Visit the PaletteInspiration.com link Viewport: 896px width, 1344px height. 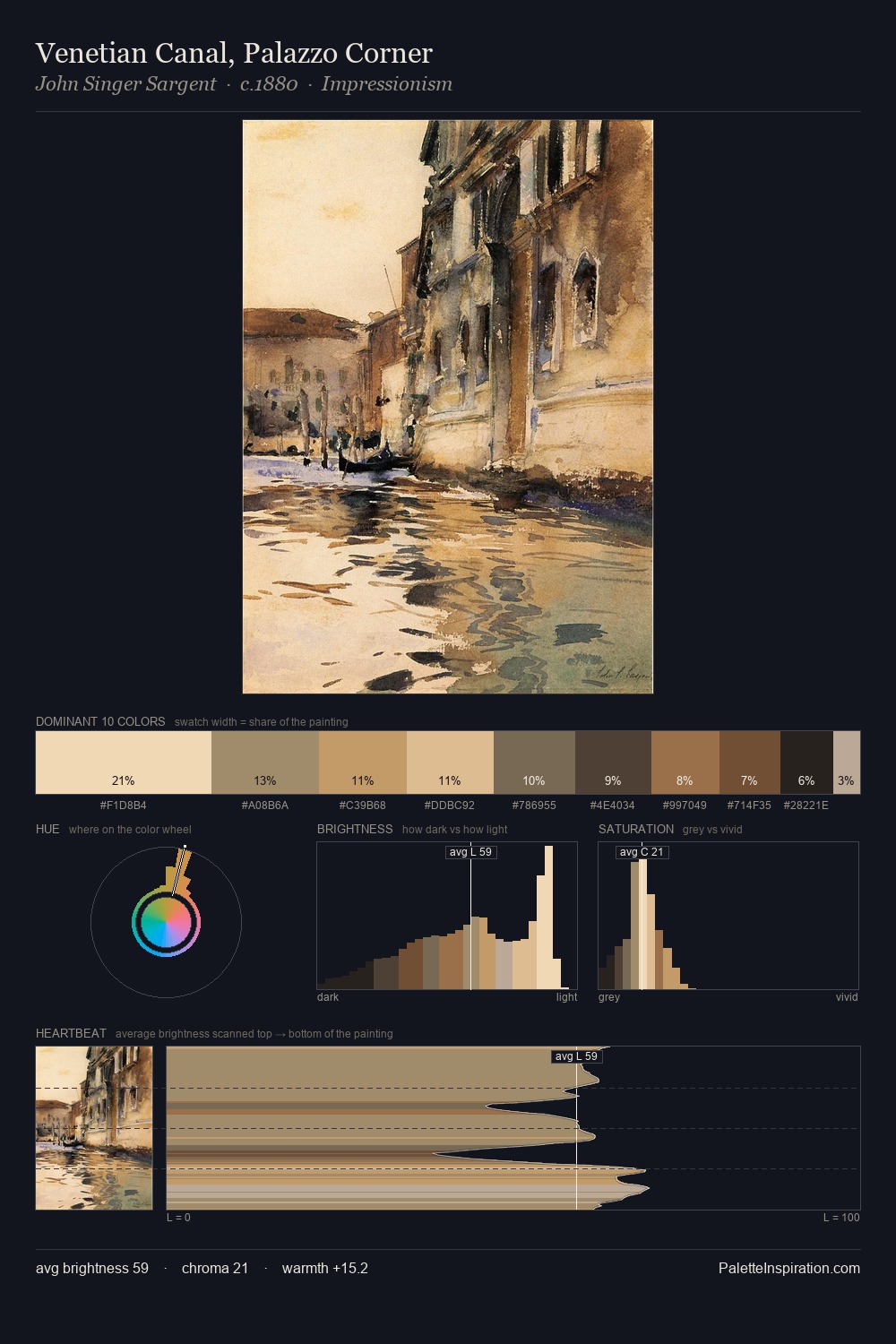pos(789,1268)
